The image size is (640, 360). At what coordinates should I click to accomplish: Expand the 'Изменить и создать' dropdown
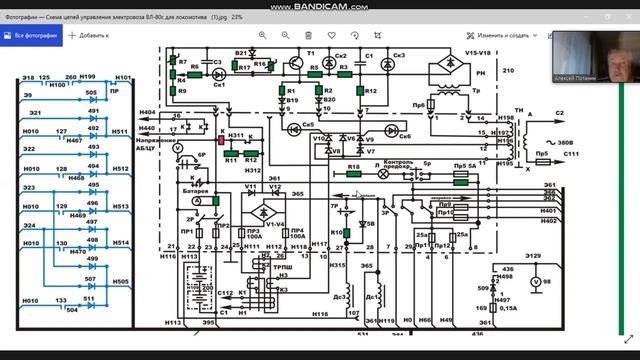[x=502, y=36]
